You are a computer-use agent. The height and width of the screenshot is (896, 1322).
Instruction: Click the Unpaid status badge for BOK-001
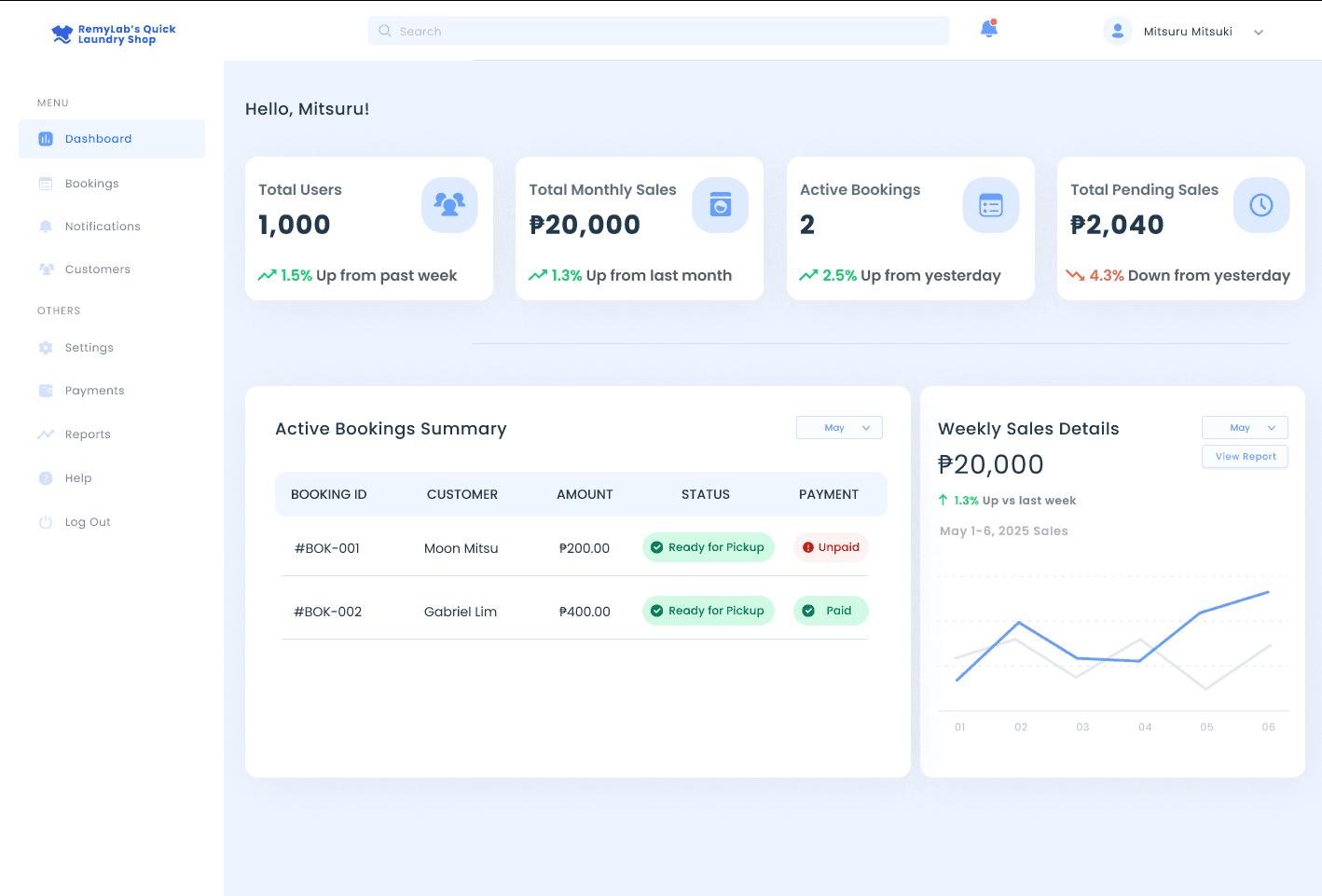(830, 547)
